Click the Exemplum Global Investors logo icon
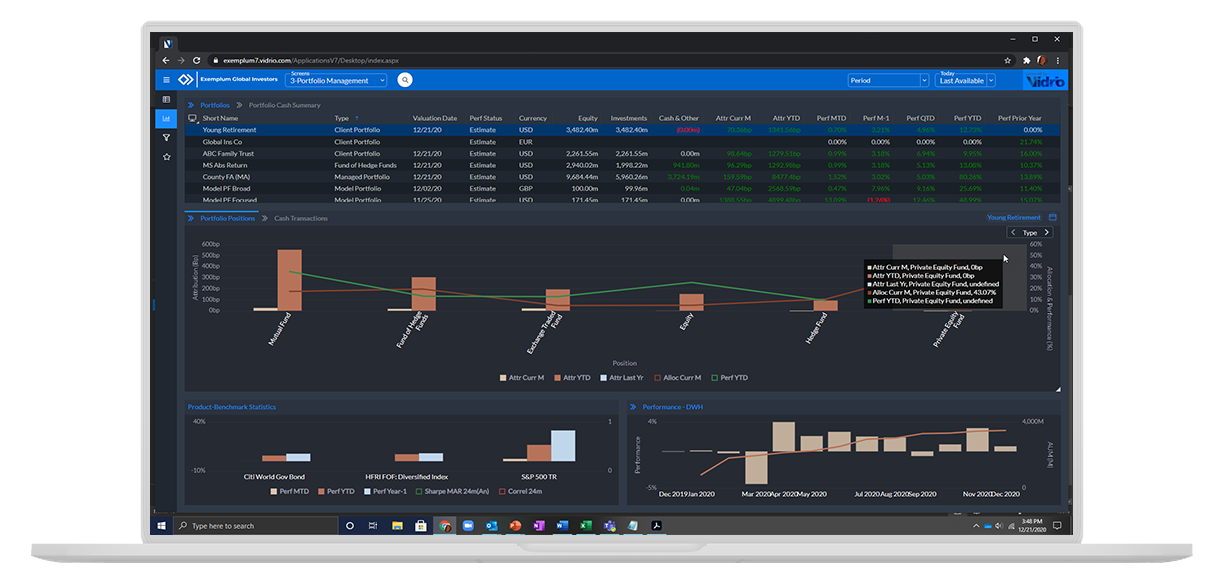Viewport: 1225px width, 575px height. click(x=185, y=80)
